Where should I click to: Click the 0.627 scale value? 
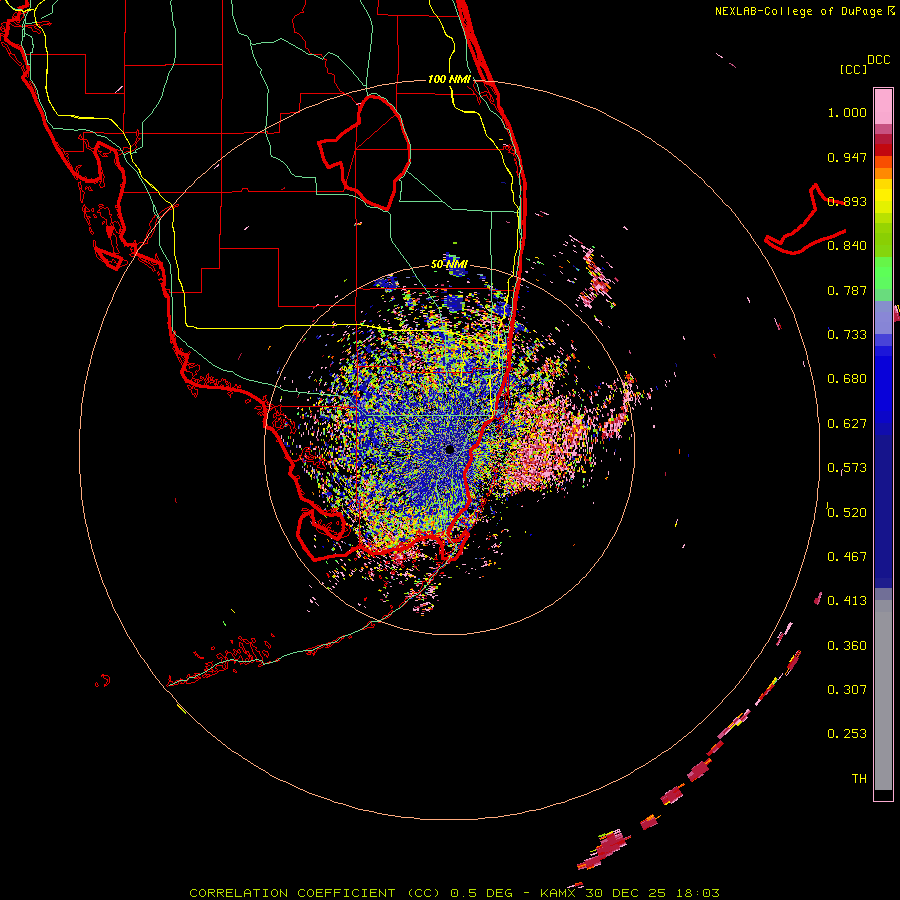pos(847,424)
